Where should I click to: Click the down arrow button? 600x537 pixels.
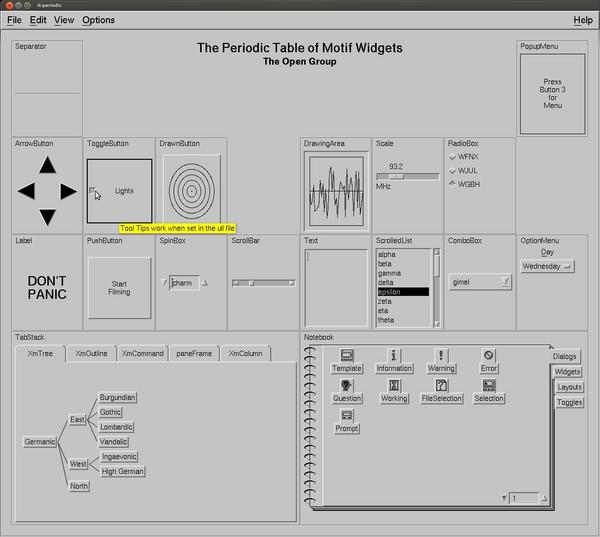click(47, 217)
